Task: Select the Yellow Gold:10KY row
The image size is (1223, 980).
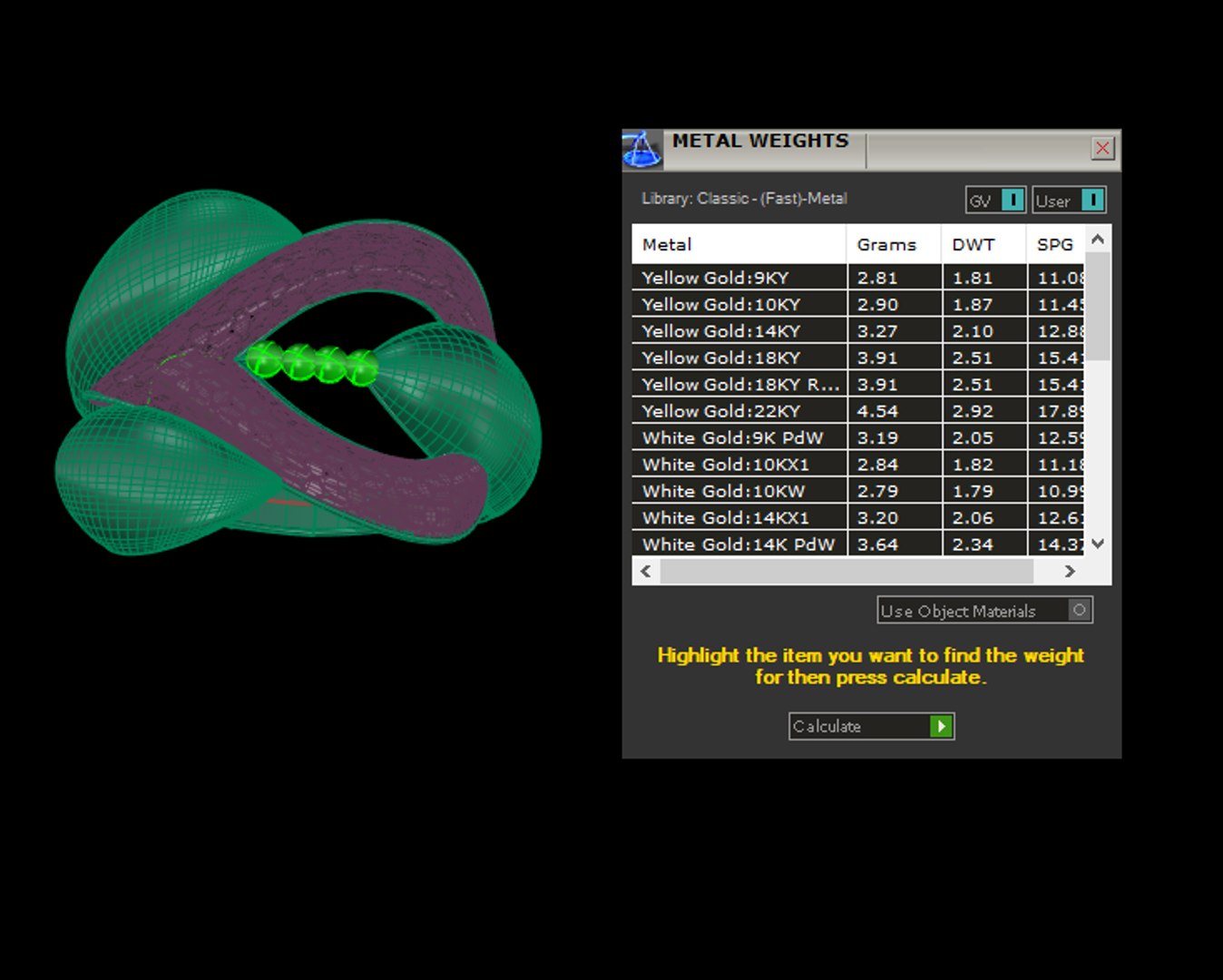Action: pyautogui.click(x=858, y=304)
